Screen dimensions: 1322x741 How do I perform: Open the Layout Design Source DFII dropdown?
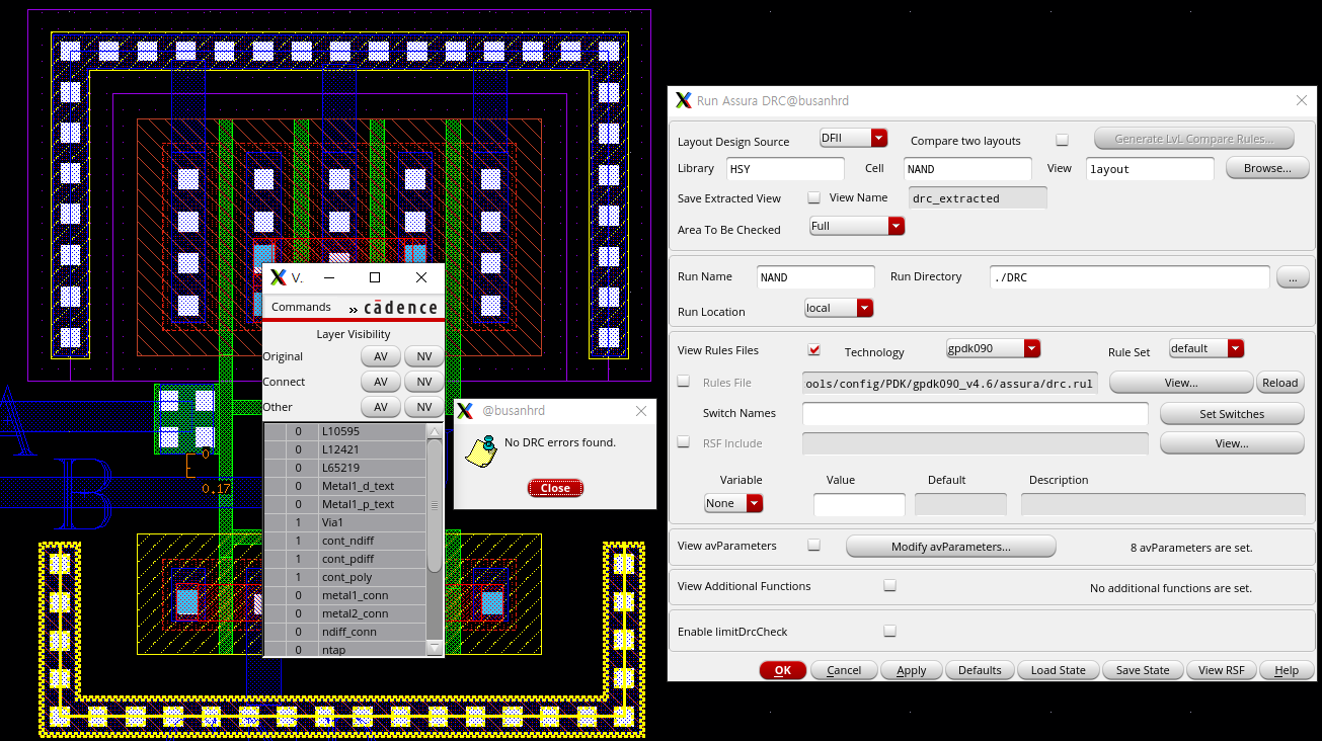pos(853,138)
